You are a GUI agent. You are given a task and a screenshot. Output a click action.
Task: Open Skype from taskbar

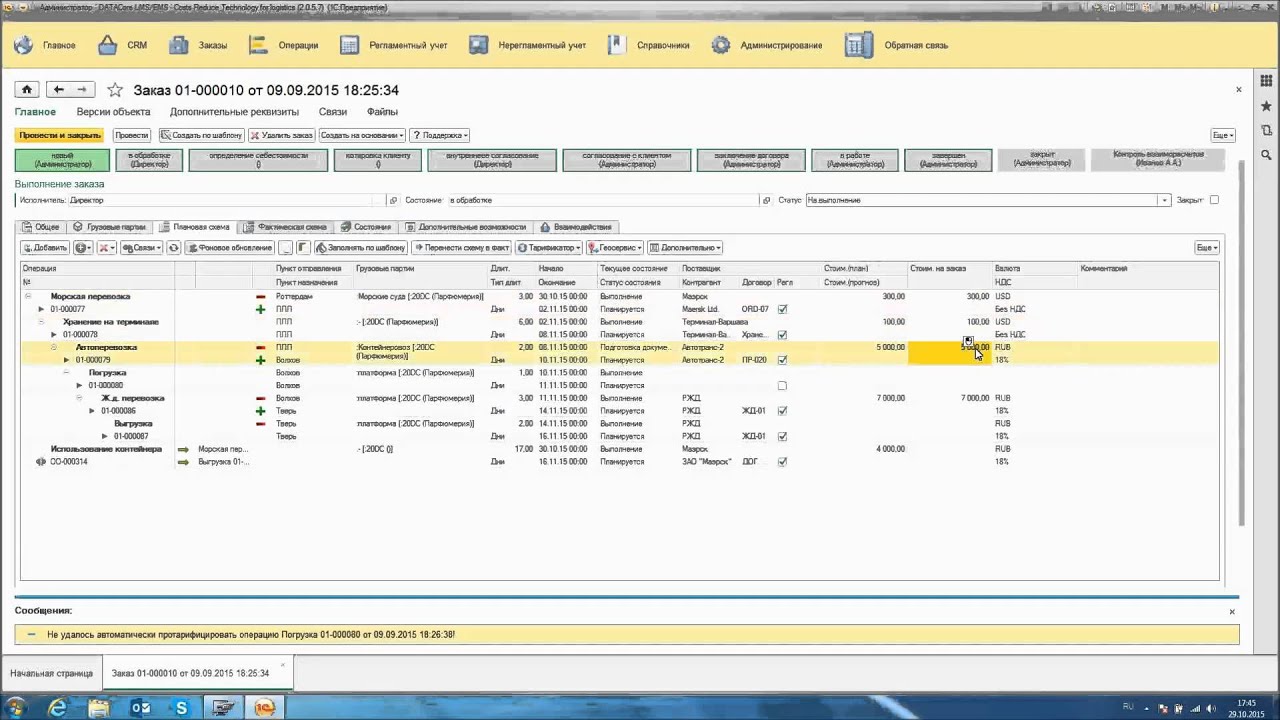(x=181, y=707)
